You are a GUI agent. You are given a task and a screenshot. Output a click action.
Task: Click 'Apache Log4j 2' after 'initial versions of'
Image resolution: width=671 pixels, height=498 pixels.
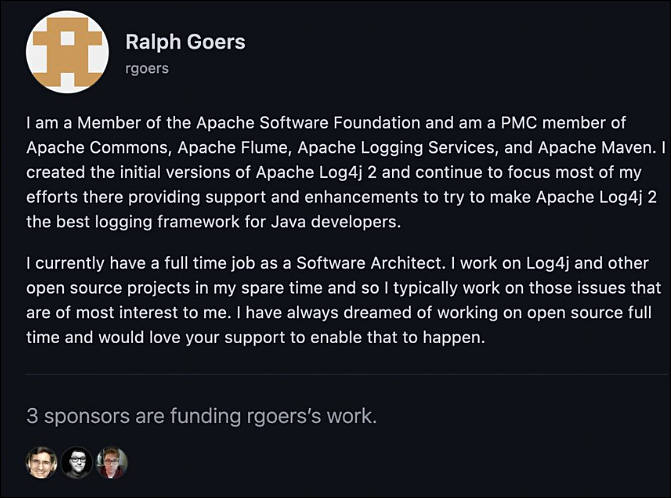(x=316, y=172)
